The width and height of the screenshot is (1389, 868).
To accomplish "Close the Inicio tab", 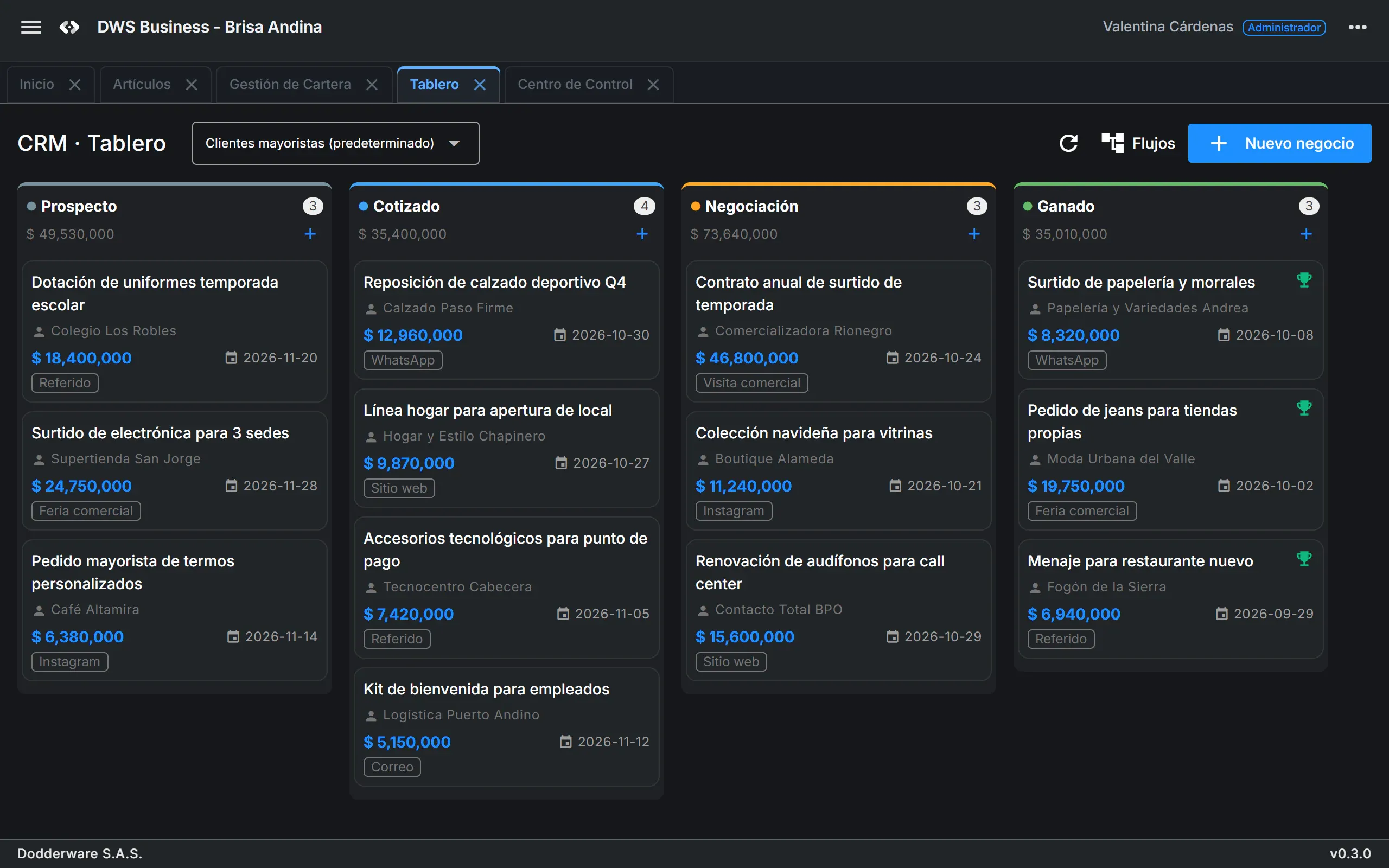I will pyautogui.click(x=75, y=85).
